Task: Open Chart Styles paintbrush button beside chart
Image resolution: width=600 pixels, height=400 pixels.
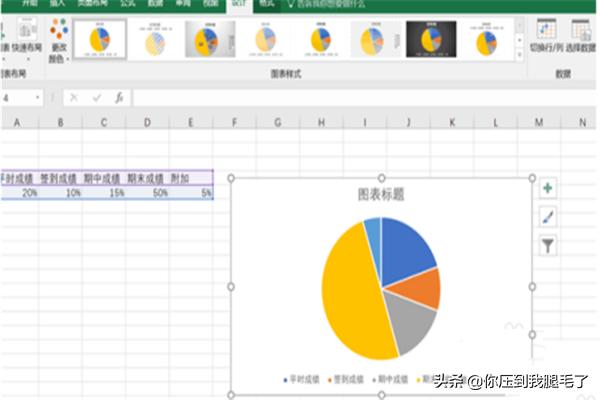Action: click(548, 217)
